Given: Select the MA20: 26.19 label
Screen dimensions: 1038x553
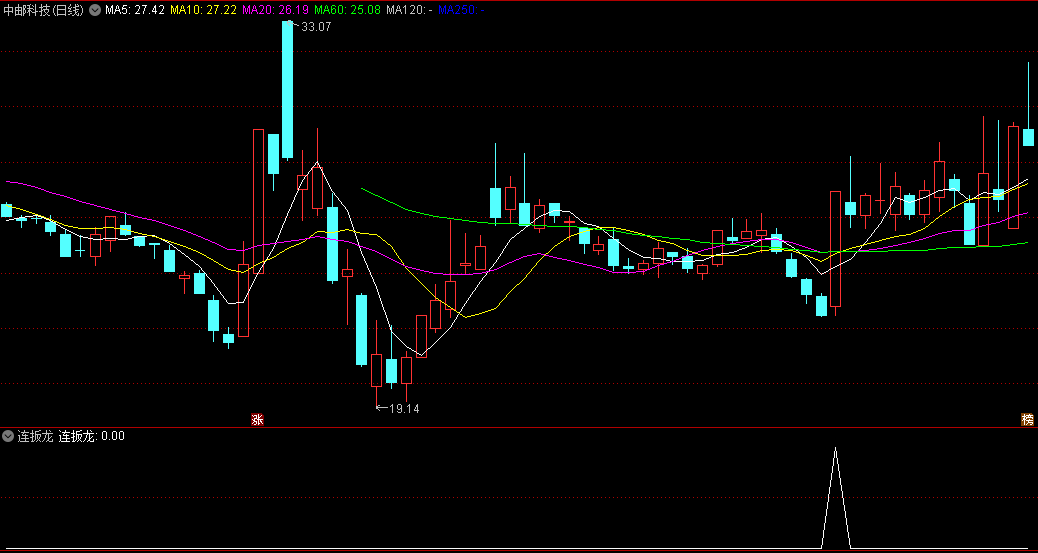Looking at the screenshot, I should point(273,11).
